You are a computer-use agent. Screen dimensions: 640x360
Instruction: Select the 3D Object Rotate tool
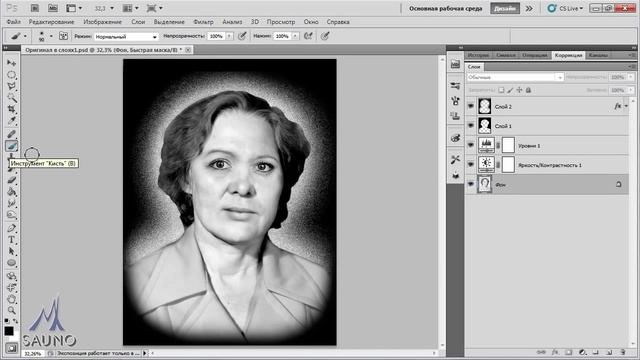point(11,276)
